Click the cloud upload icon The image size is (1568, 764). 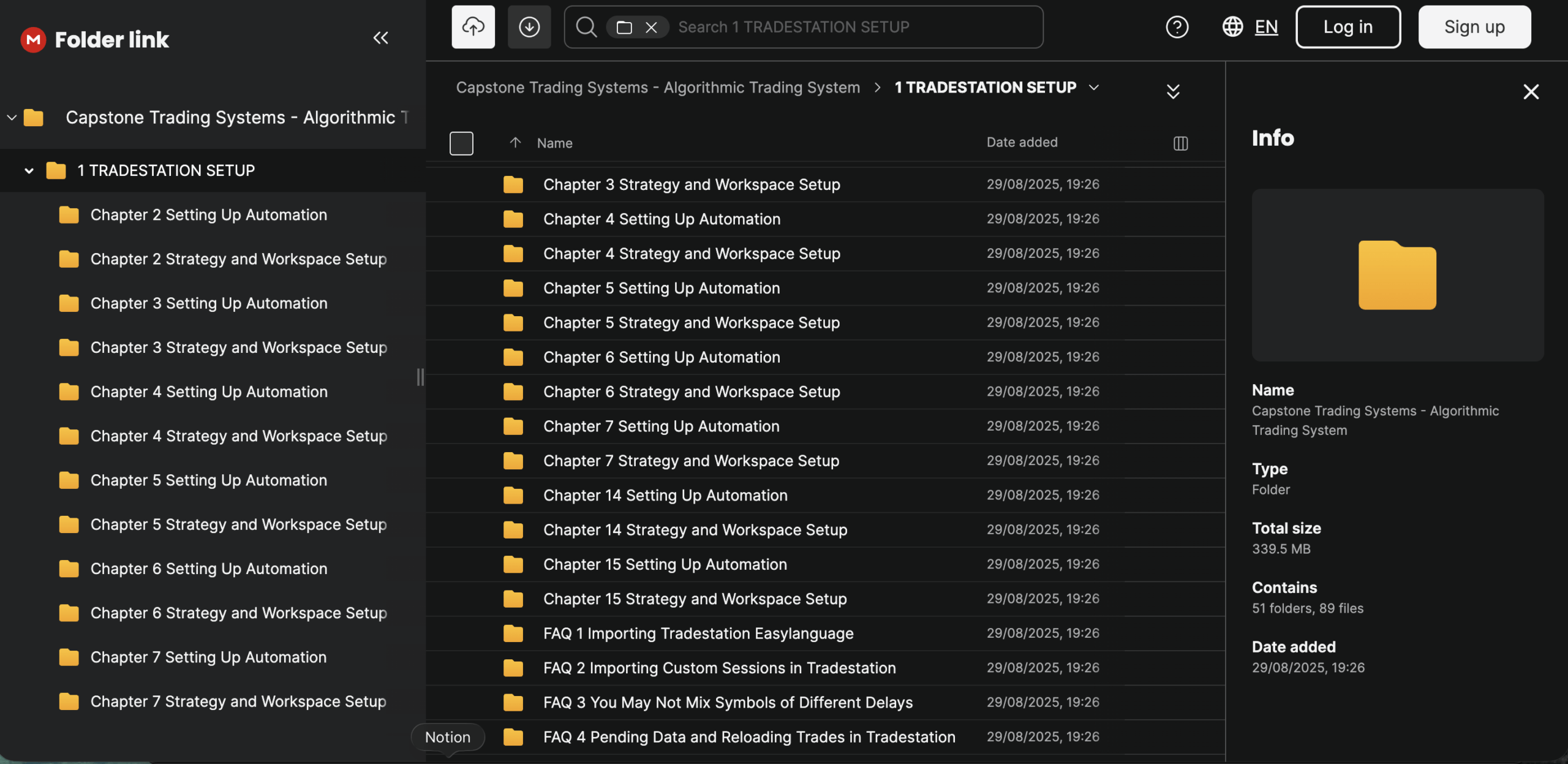[473, 27]
